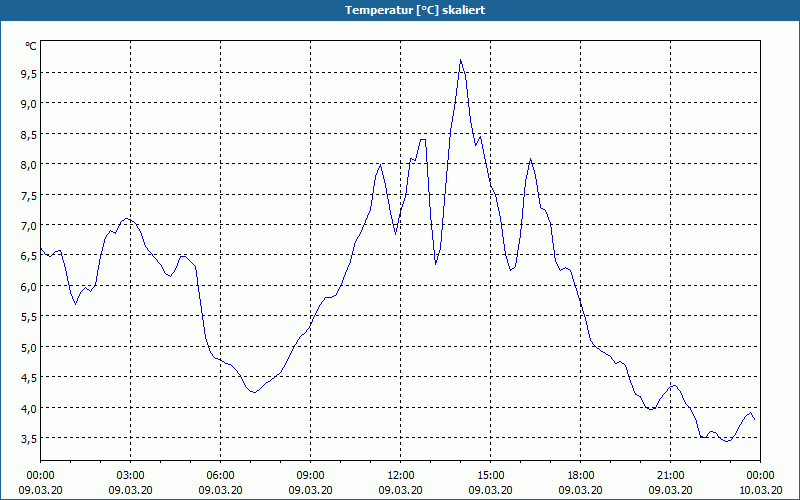This screenshot has width=800, height=500.
Task: Click the 3,5 y-axis value
Action: point(28,439)
